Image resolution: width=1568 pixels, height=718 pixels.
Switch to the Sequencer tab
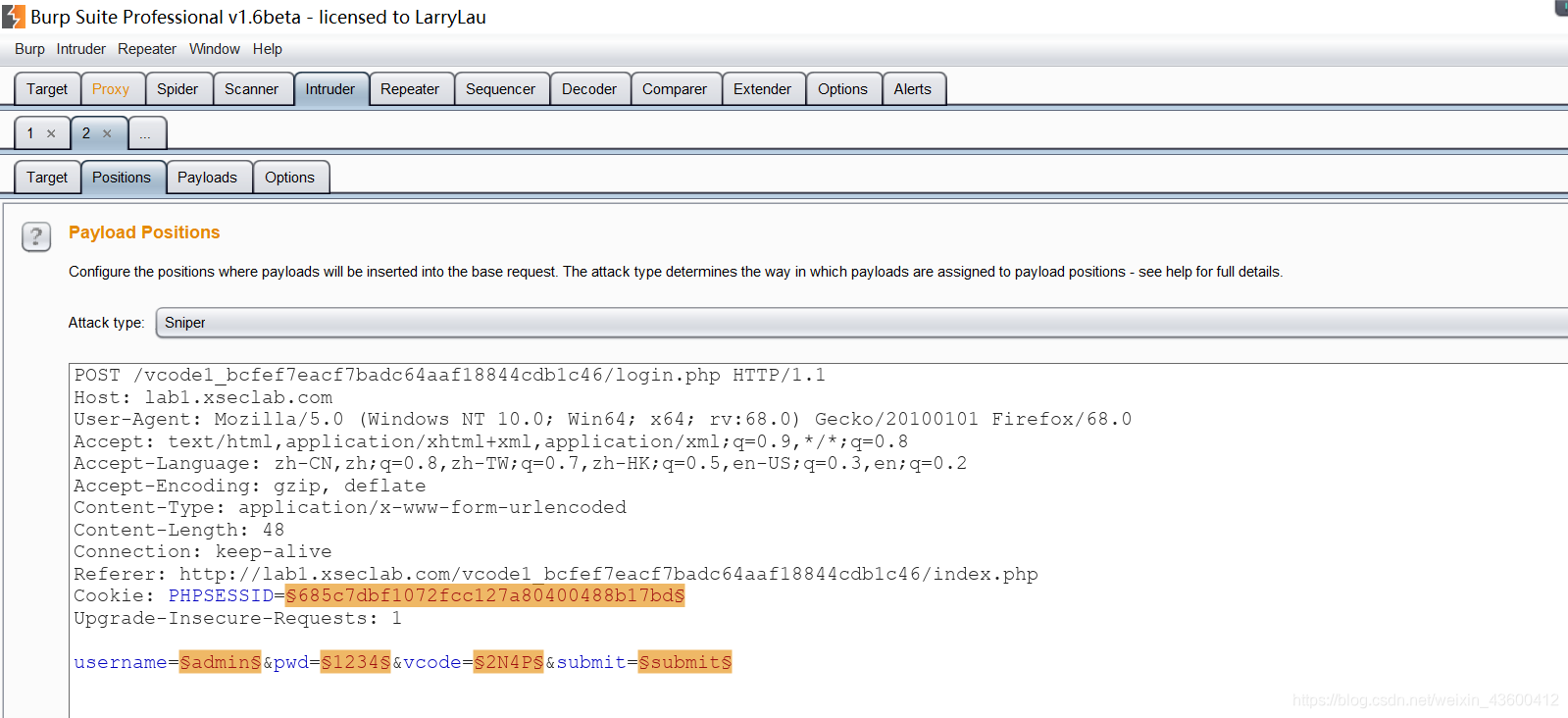(x=500, y=89)
